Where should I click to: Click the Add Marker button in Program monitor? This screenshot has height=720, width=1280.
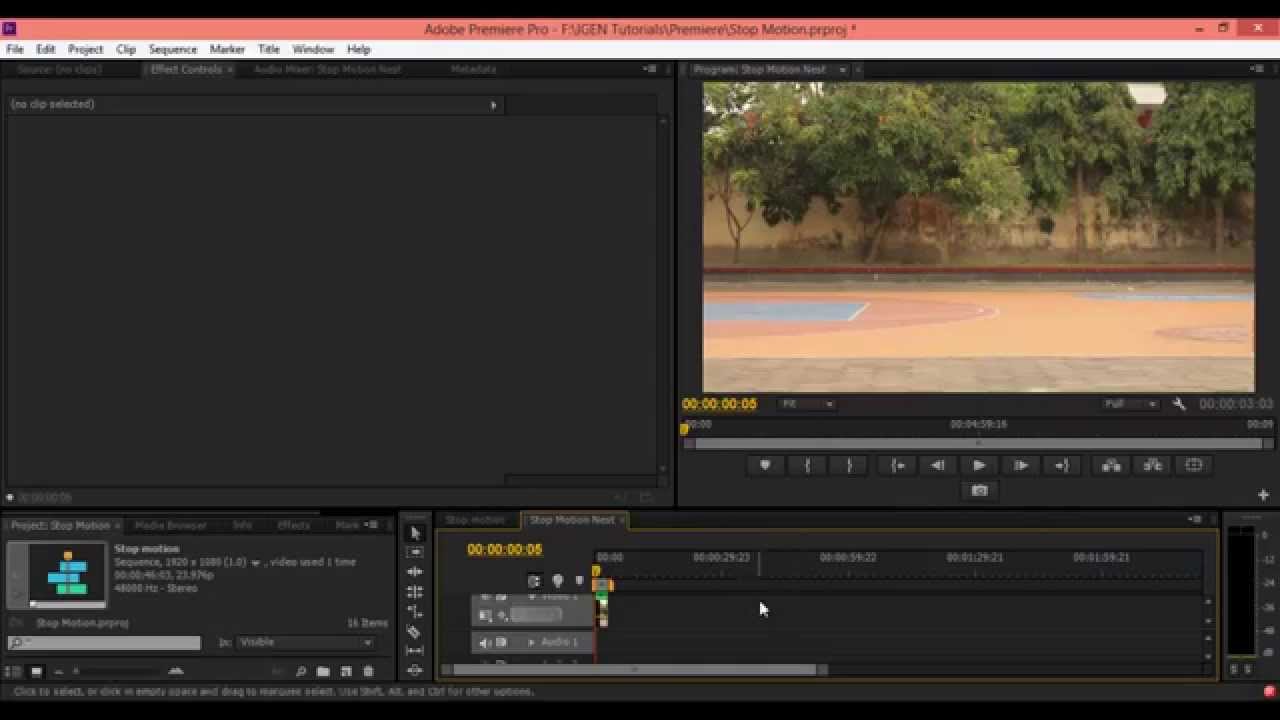[765, 465]
